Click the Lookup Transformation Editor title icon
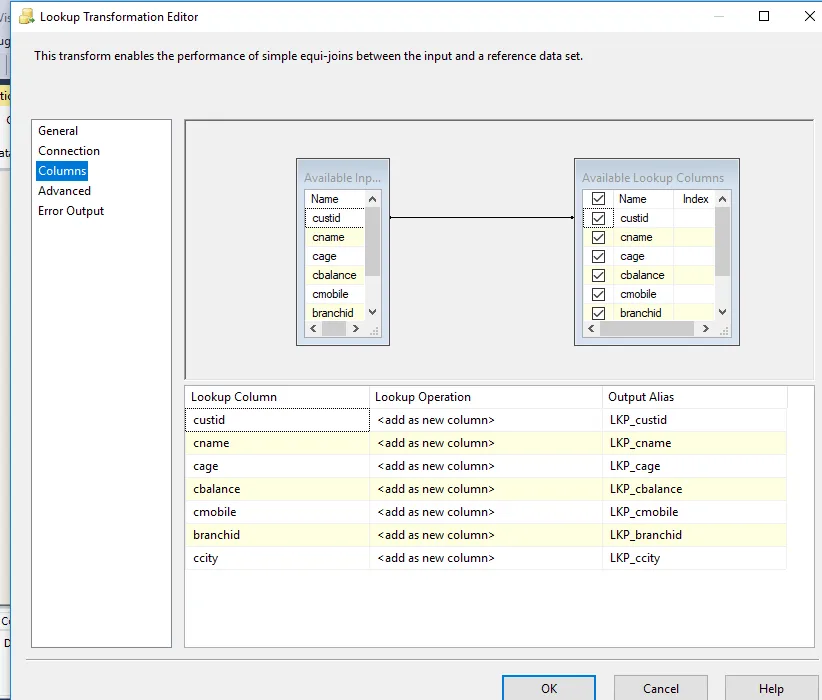Viewport: 822px width, 700px height. 27,17
